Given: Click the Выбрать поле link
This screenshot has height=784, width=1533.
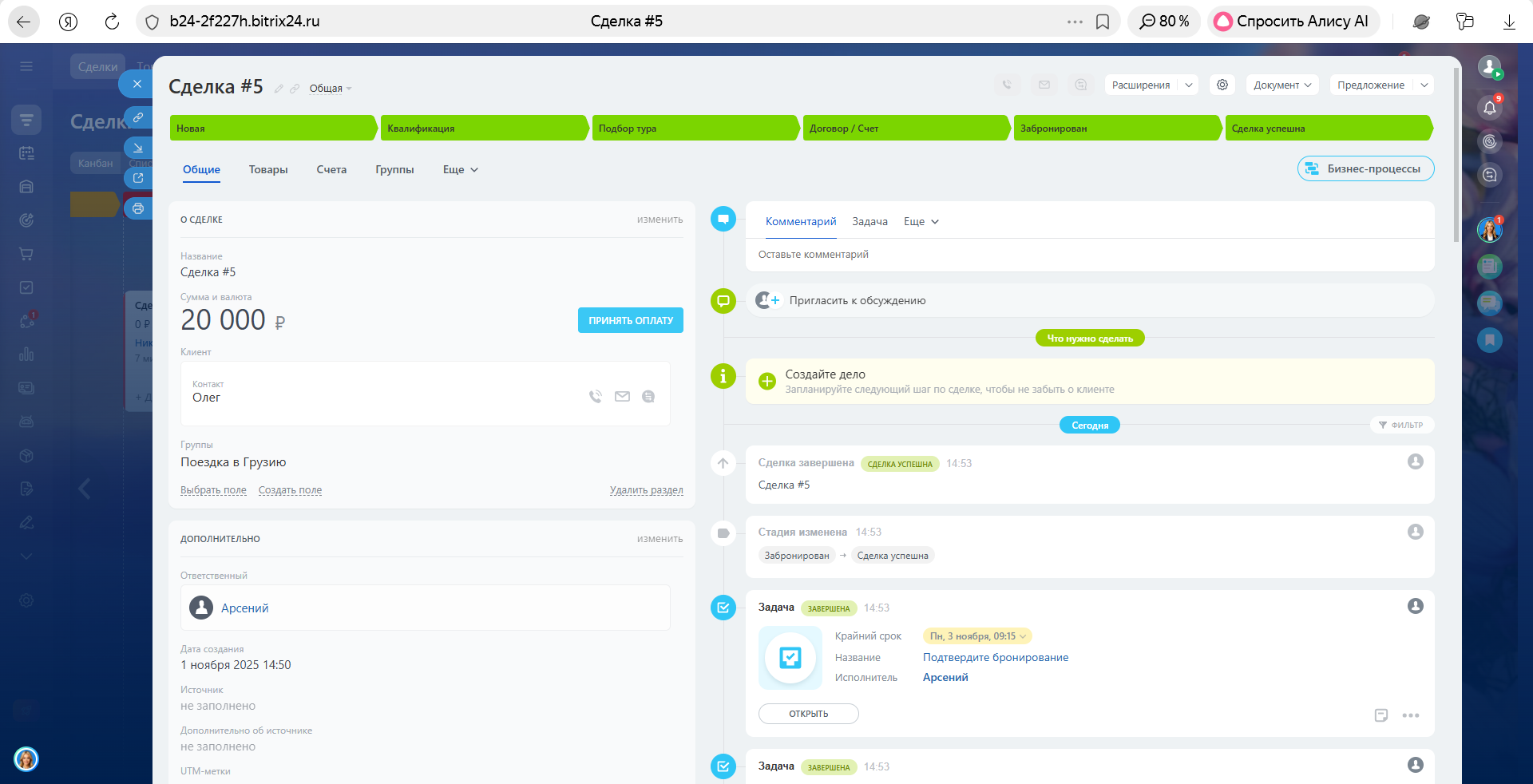Looking at the screenshot, I should click(x=213, y=490).
